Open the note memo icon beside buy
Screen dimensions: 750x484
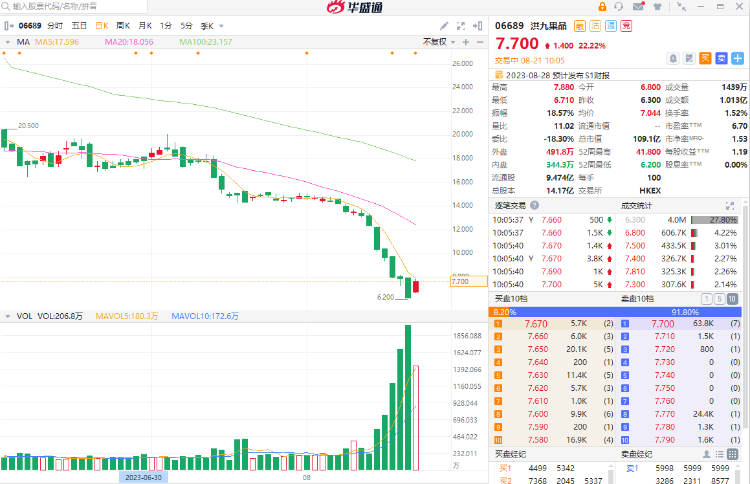pos(689,58)
